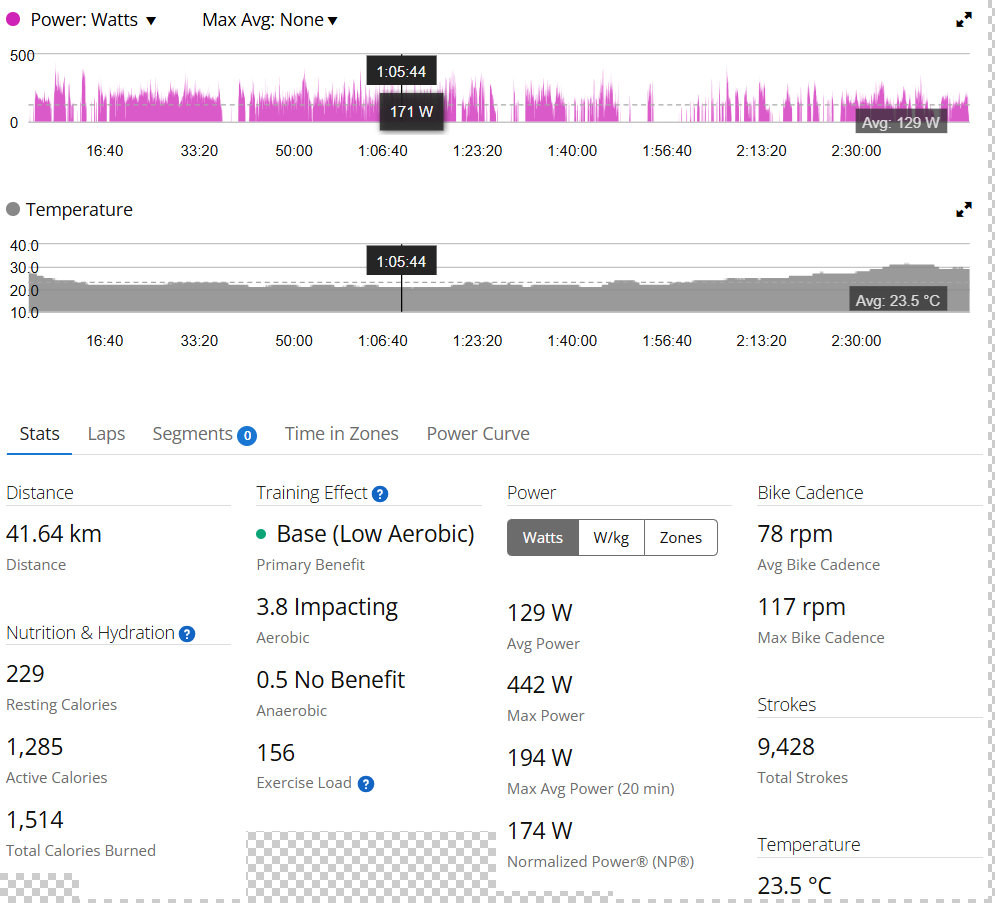Click the 129 W average power value
Screen dimensions: 995x903
(x=540, y=613)
